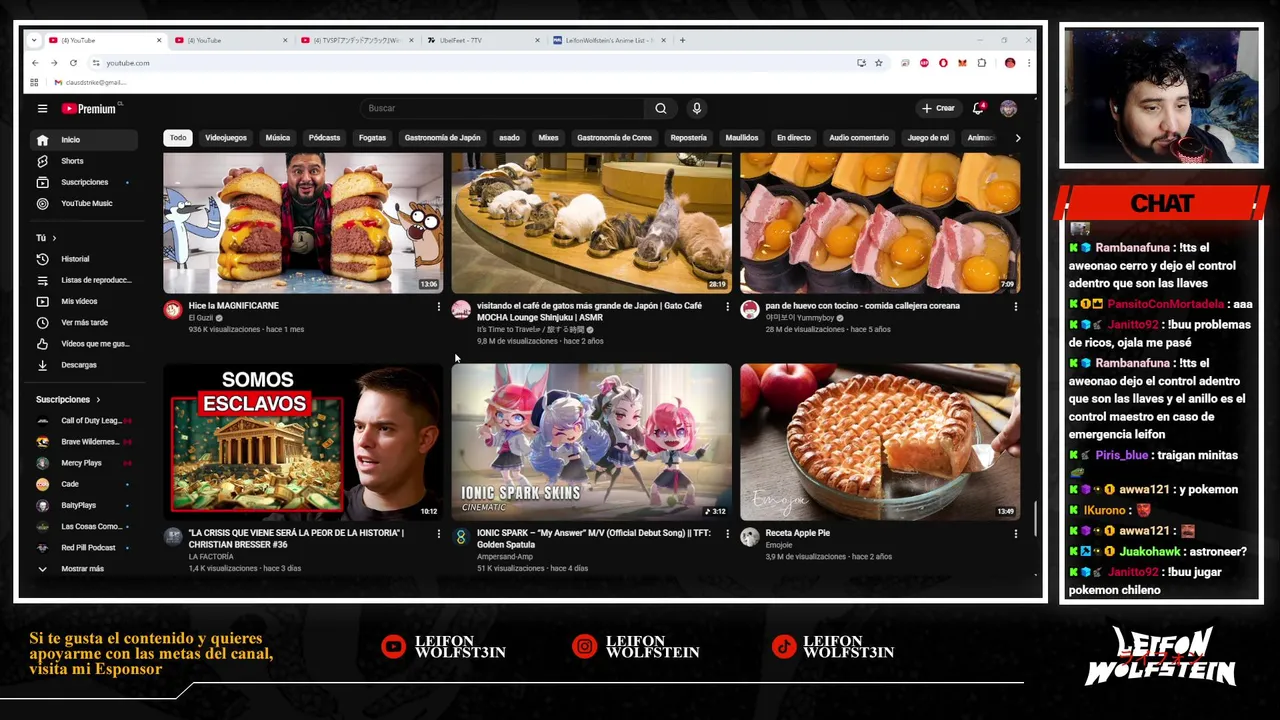
Task: Open Descargas in the sidebar
Action: pos(84,365)
